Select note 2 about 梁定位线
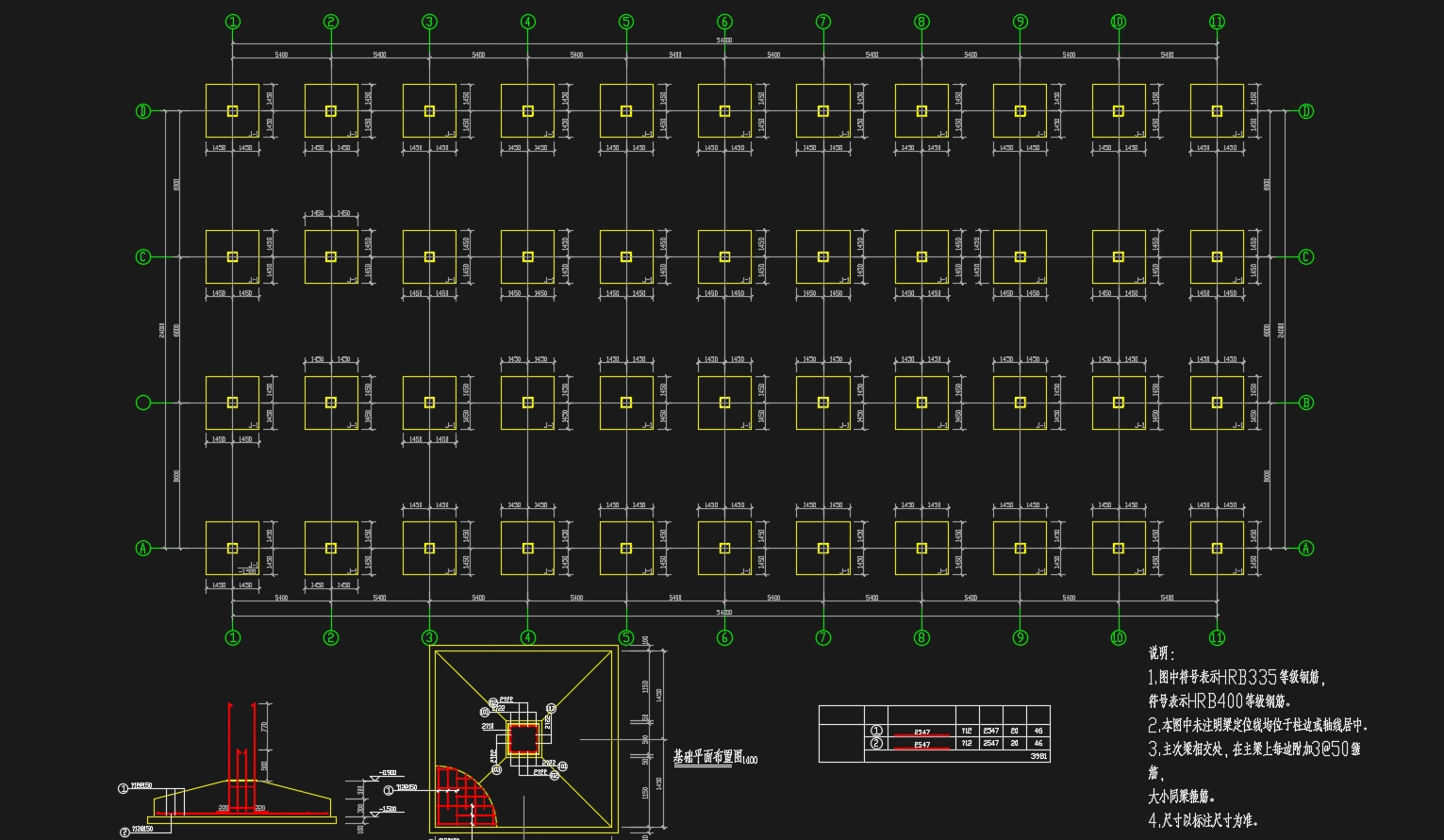This screenshot has width=1444, height=840. [1257, 725]
